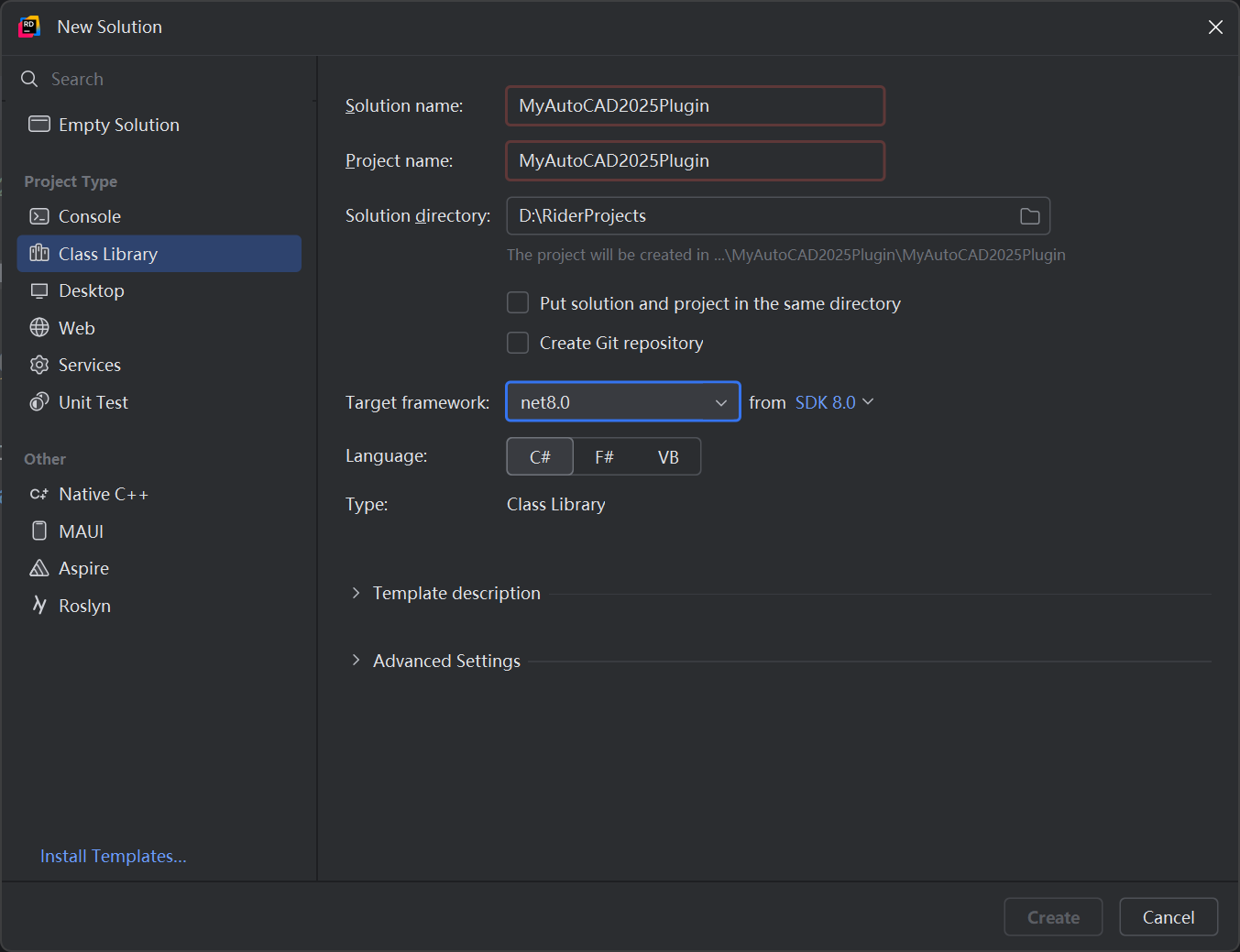Select the Class Library project type

[159, 254]
